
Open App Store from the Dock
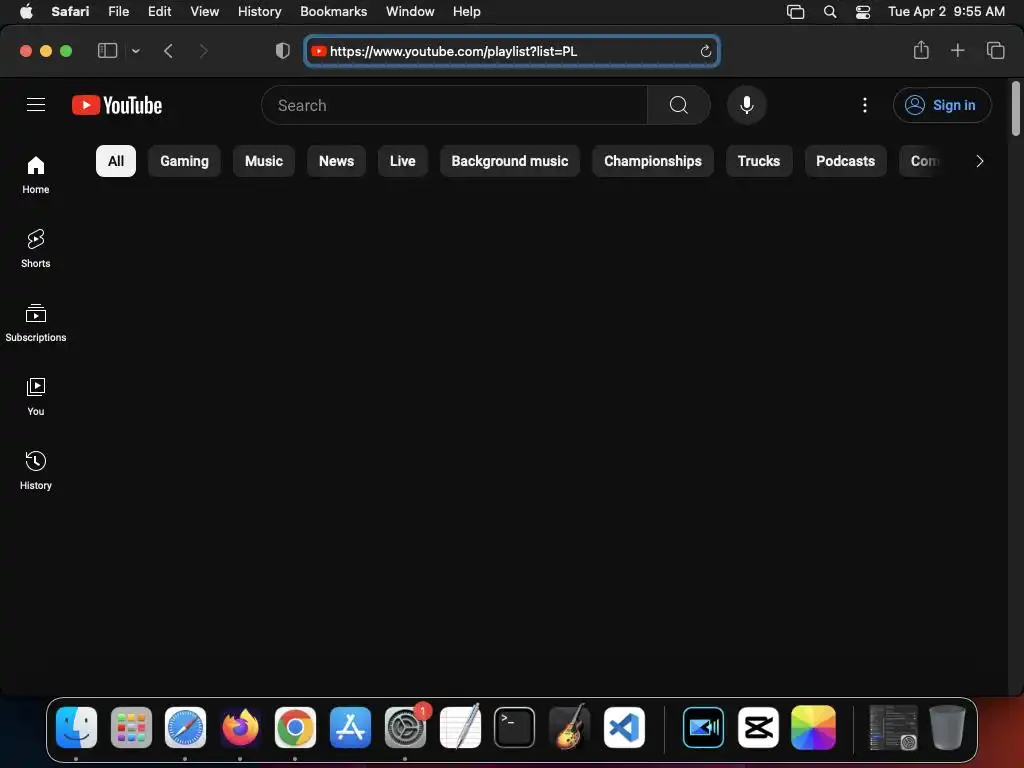350,727
